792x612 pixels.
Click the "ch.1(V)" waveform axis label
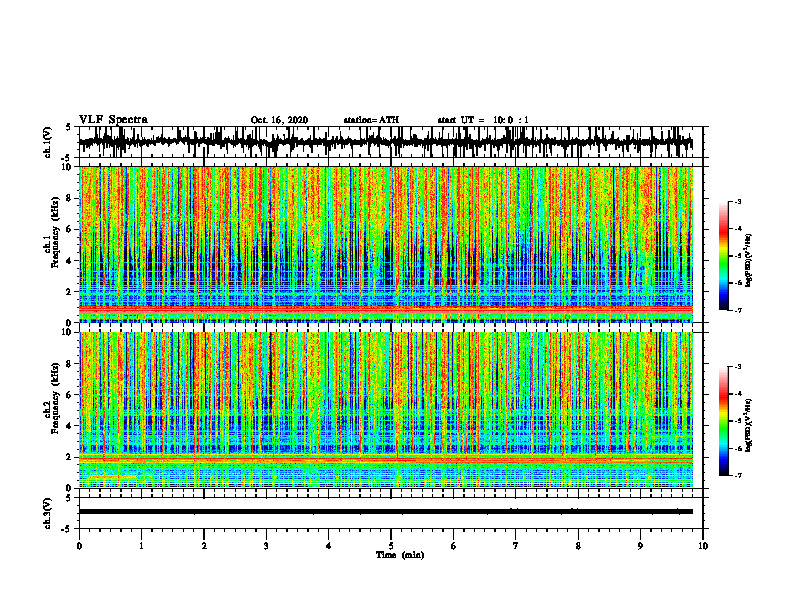point(47,142)
